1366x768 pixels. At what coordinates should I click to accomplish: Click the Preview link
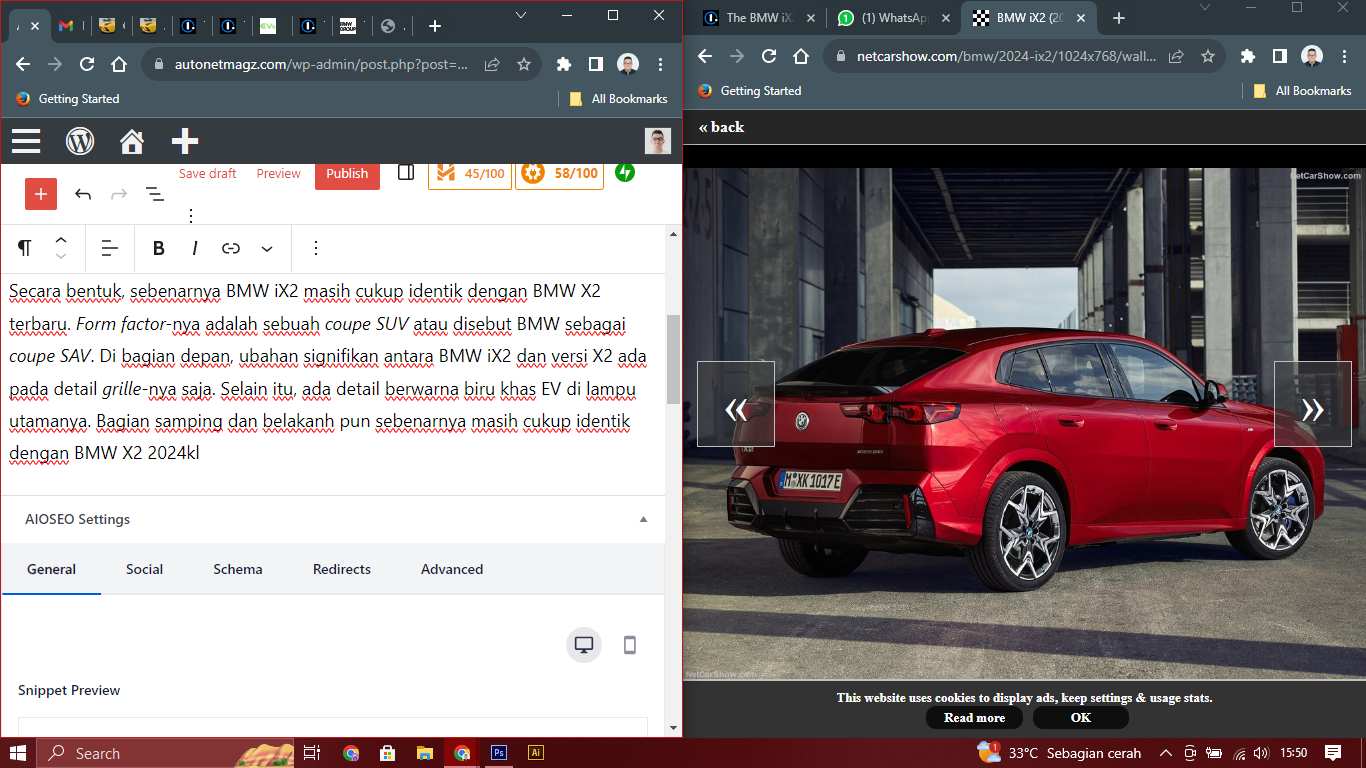coord(278,173)
